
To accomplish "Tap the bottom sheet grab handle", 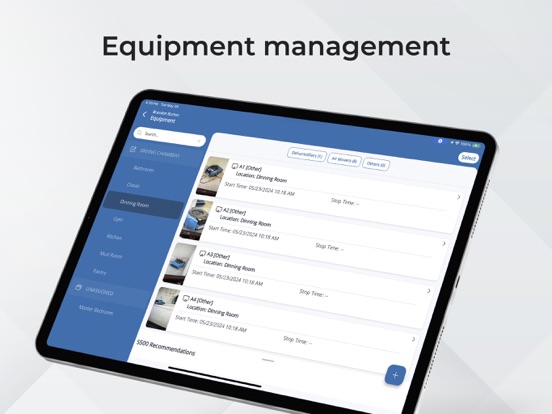I will (x=268, y=360).
